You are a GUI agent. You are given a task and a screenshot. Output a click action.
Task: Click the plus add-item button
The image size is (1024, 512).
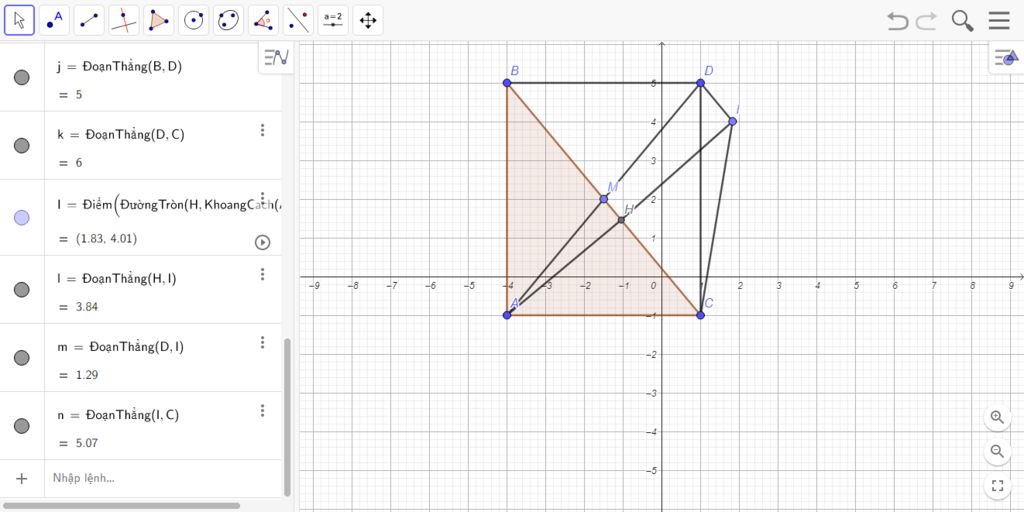point(22,479)
